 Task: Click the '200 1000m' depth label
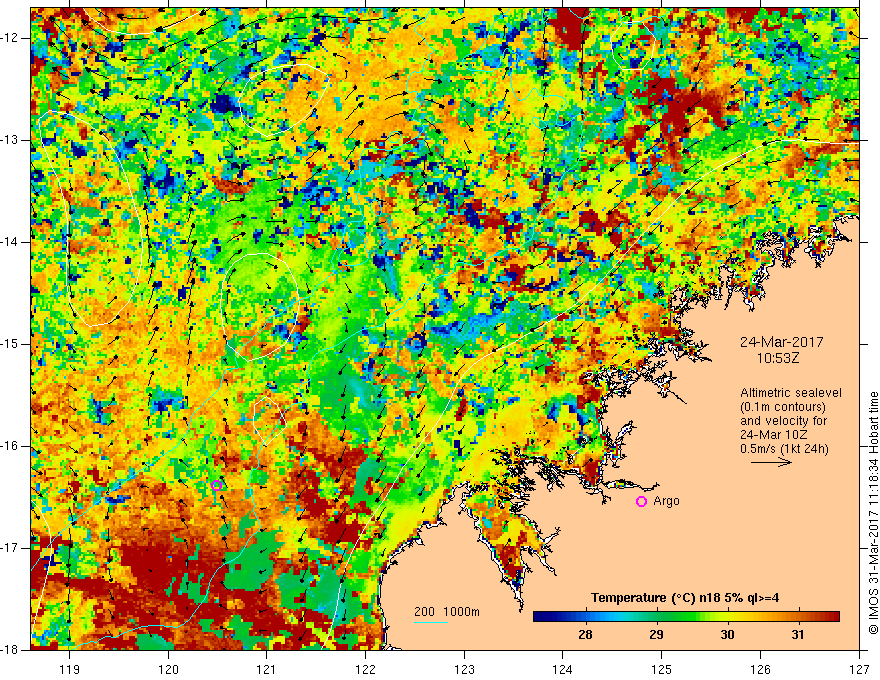[447, 612]
